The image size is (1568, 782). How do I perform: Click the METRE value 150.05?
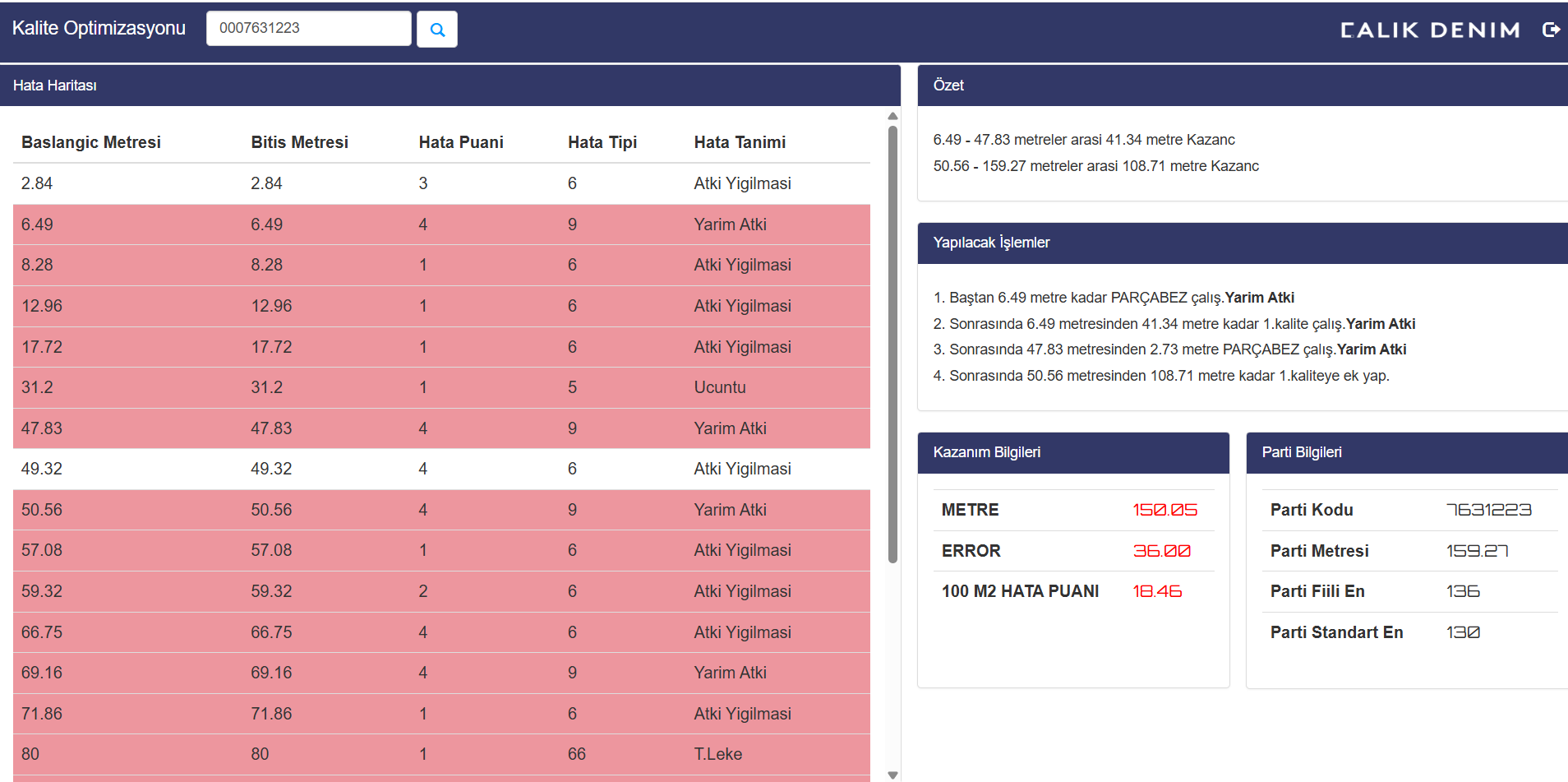[x=1165, y=510]
